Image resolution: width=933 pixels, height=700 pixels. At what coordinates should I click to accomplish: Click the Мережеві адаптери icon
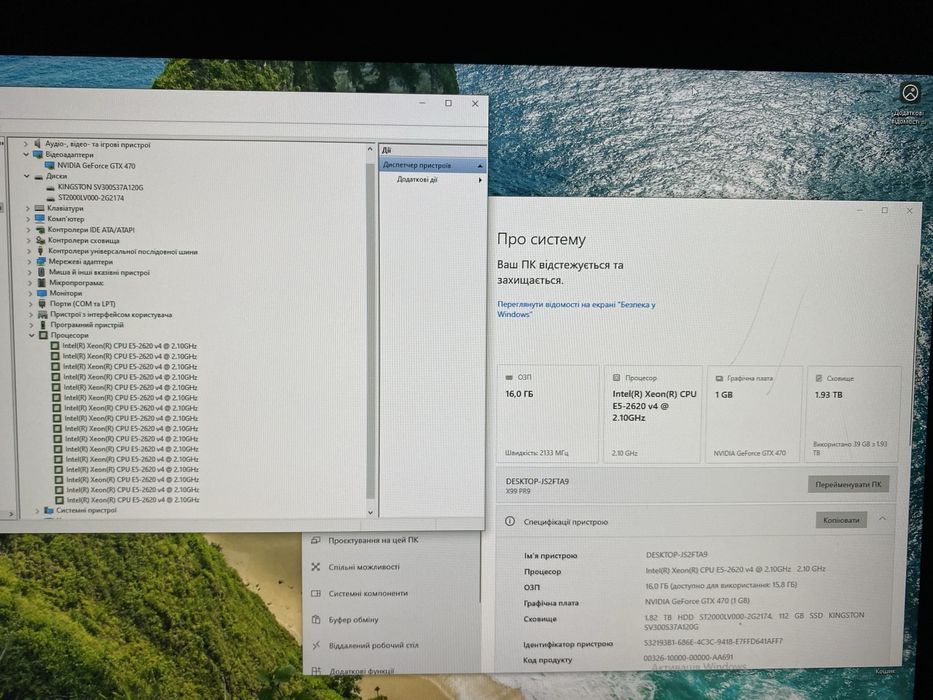click(41, 261)
